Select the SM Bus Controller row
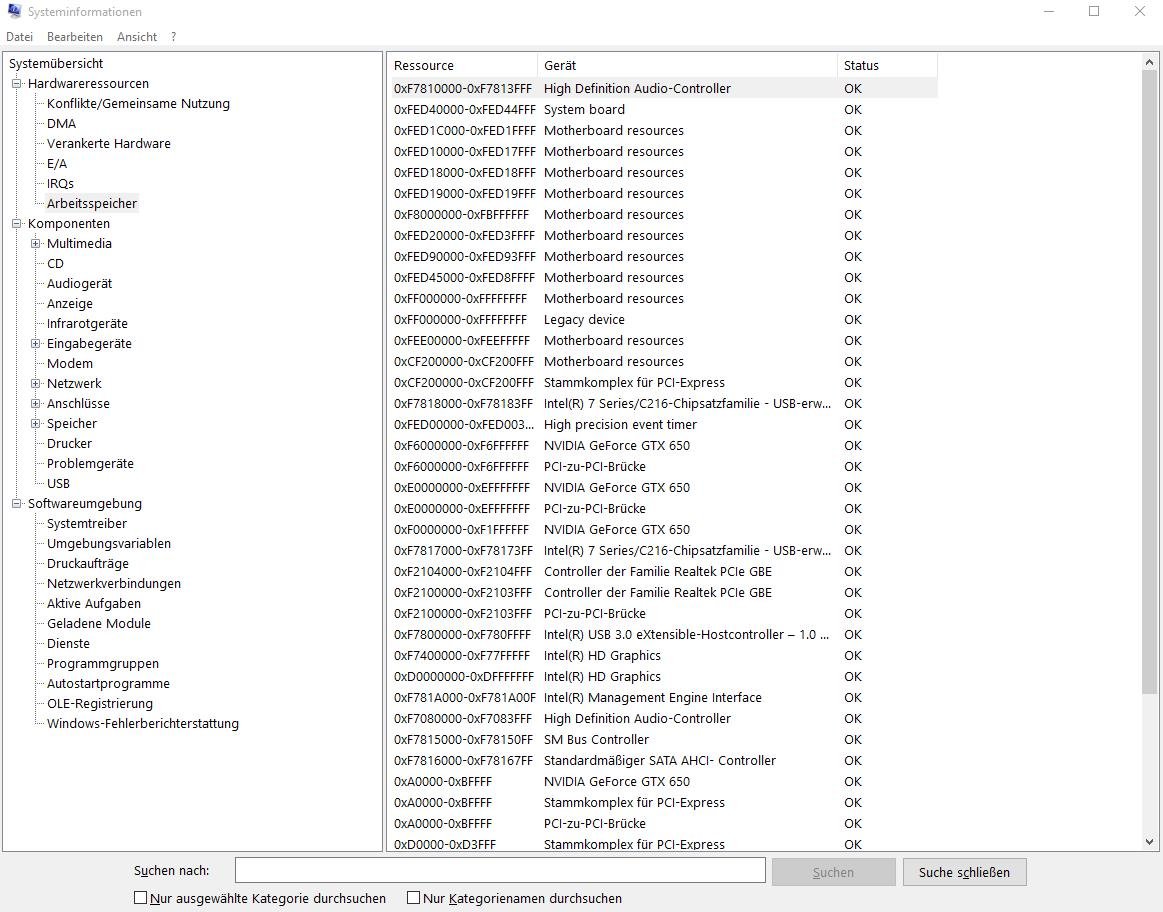 point(663,740)
